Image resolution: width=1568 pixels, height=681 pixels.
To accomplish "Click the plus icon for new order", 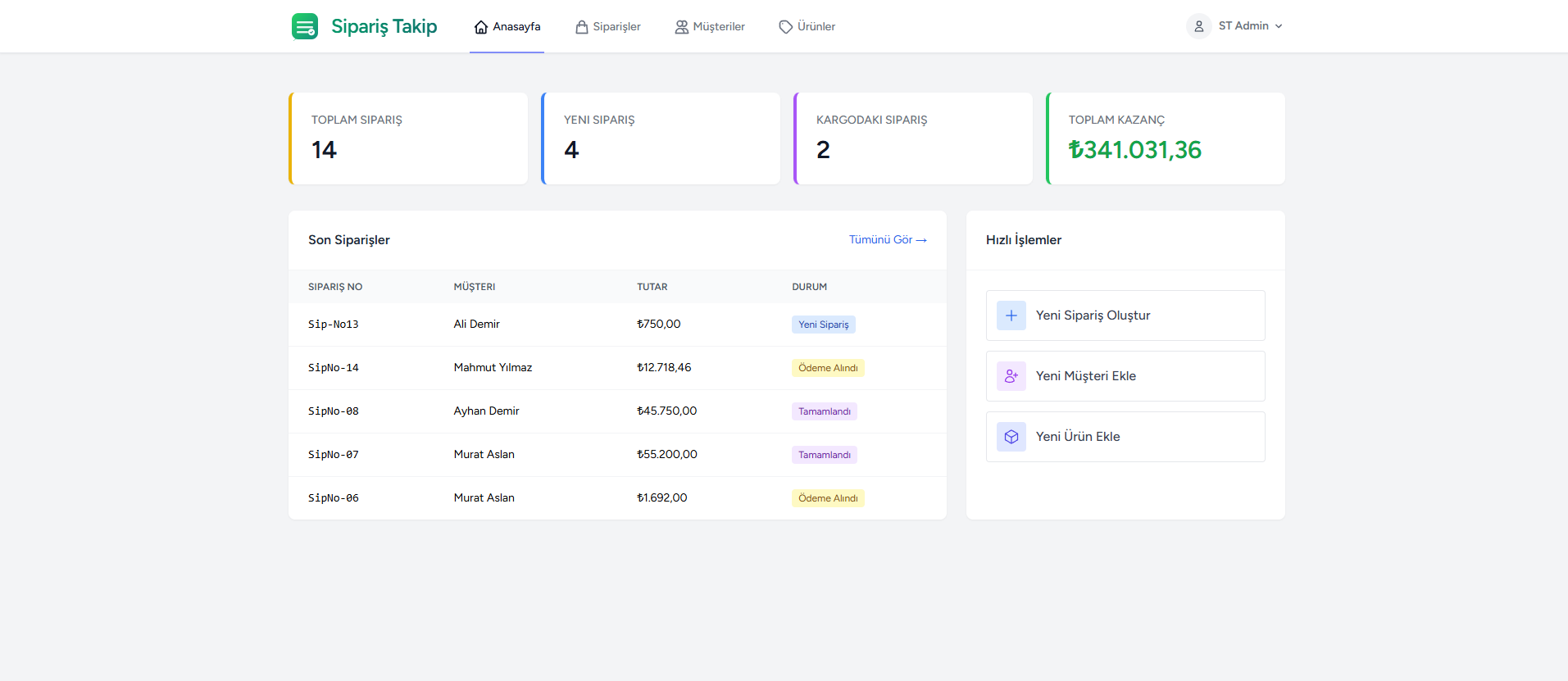I will point(1011,316).
